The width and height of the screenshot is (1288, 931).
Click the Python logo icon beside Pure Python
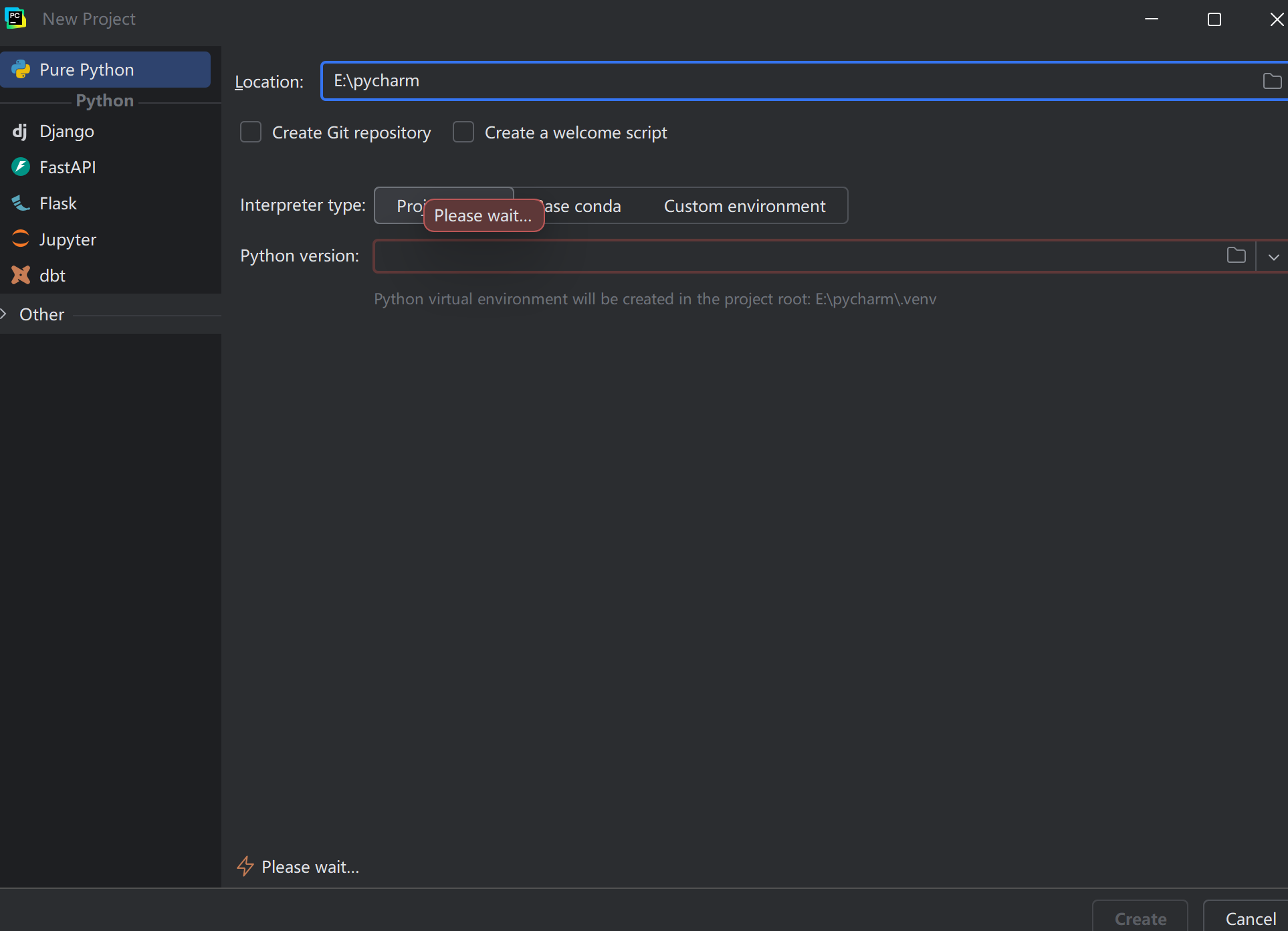(21, 69)
